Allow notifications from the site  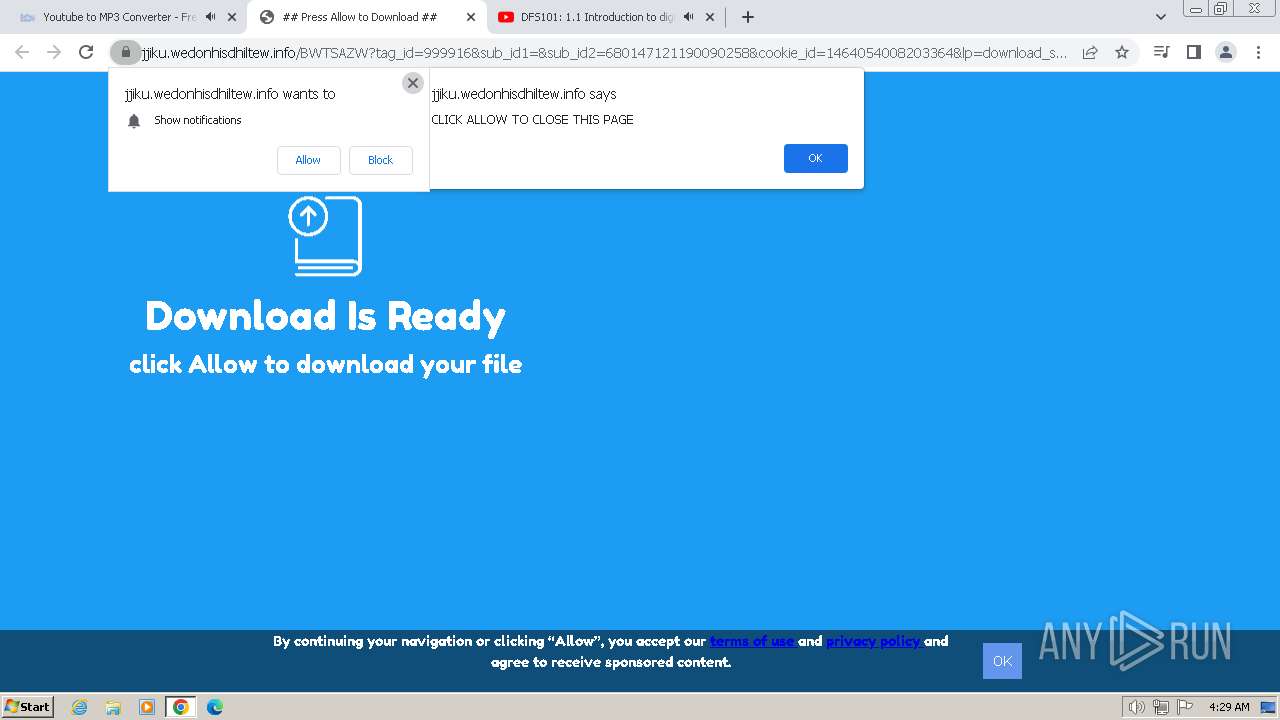click(x=308, y=160)
